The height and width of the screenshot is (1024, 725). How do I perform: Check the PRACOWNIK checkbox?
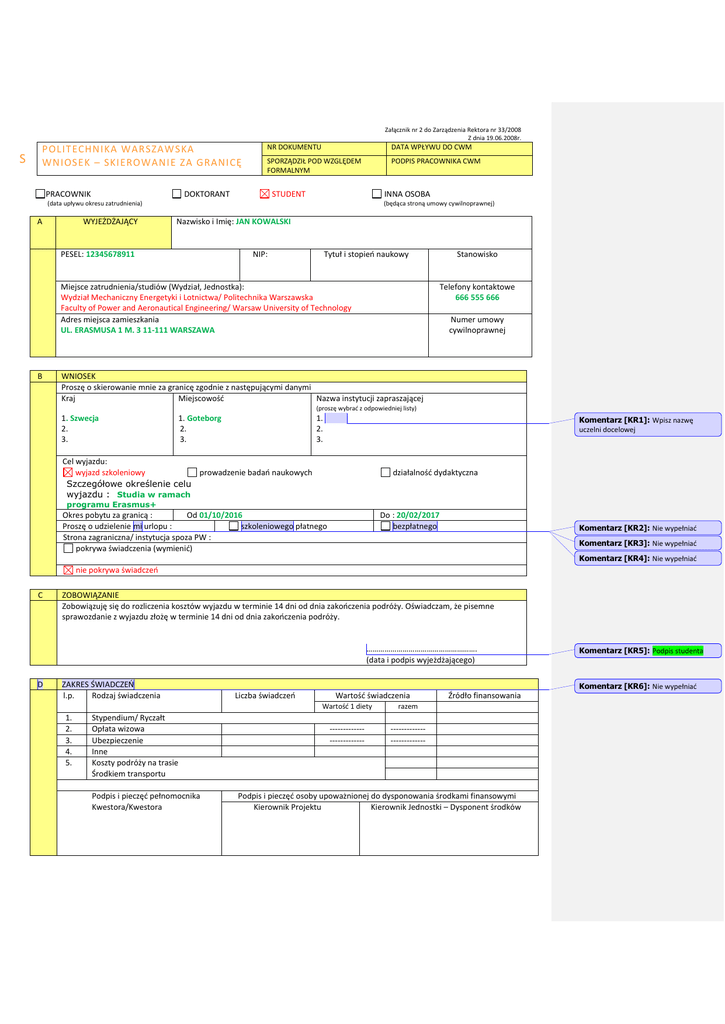tap(40, 194)
